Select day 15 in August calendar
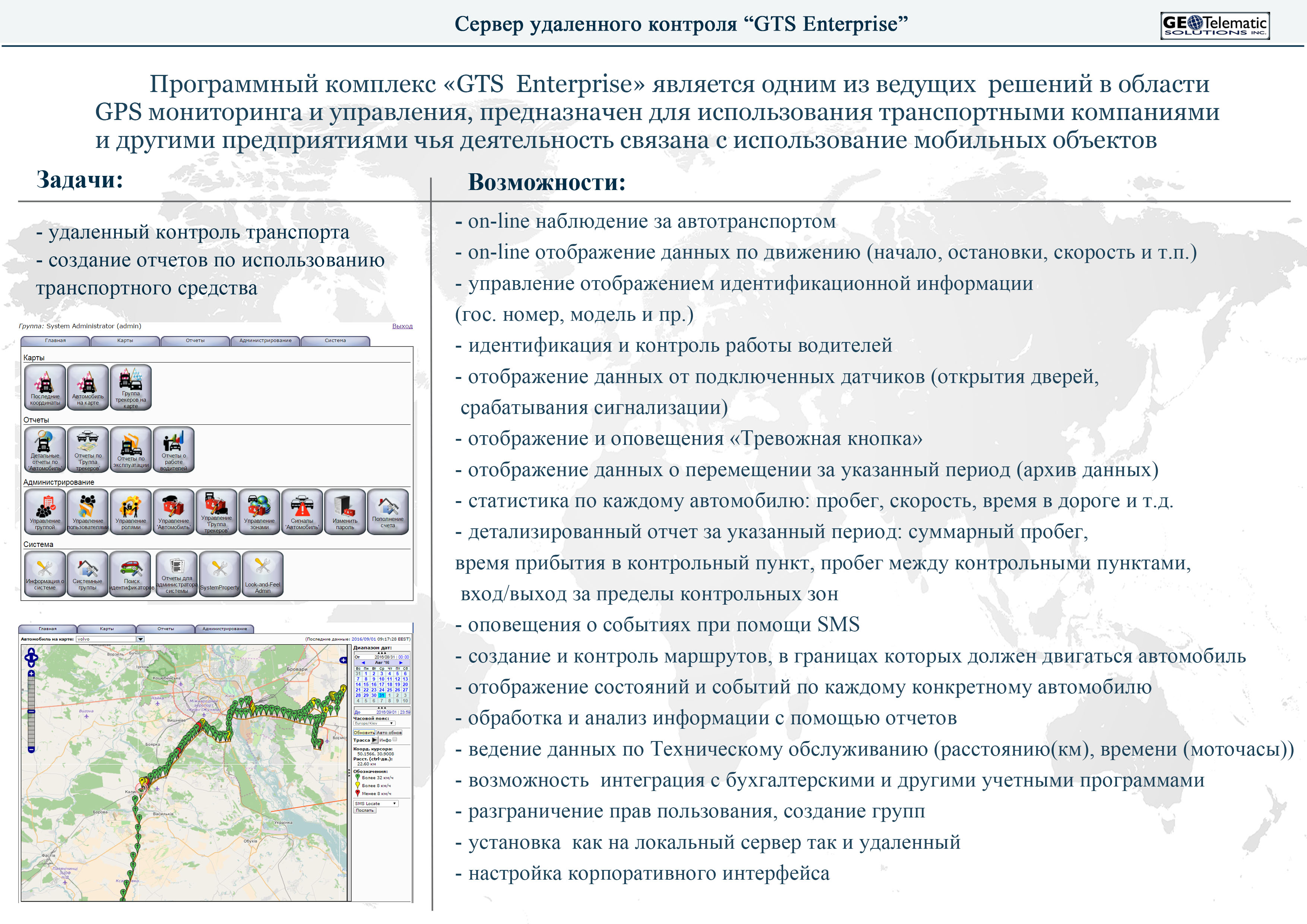 (366, 684)
